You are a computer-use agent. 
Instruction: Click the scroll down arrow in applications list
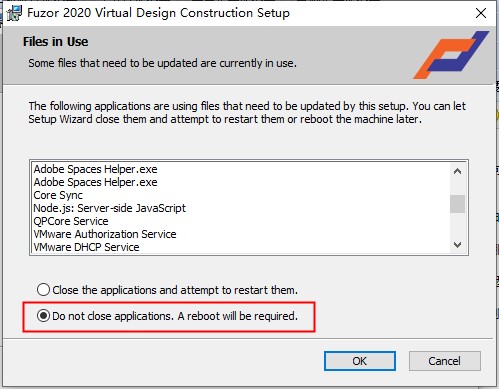tap(457, 245)
